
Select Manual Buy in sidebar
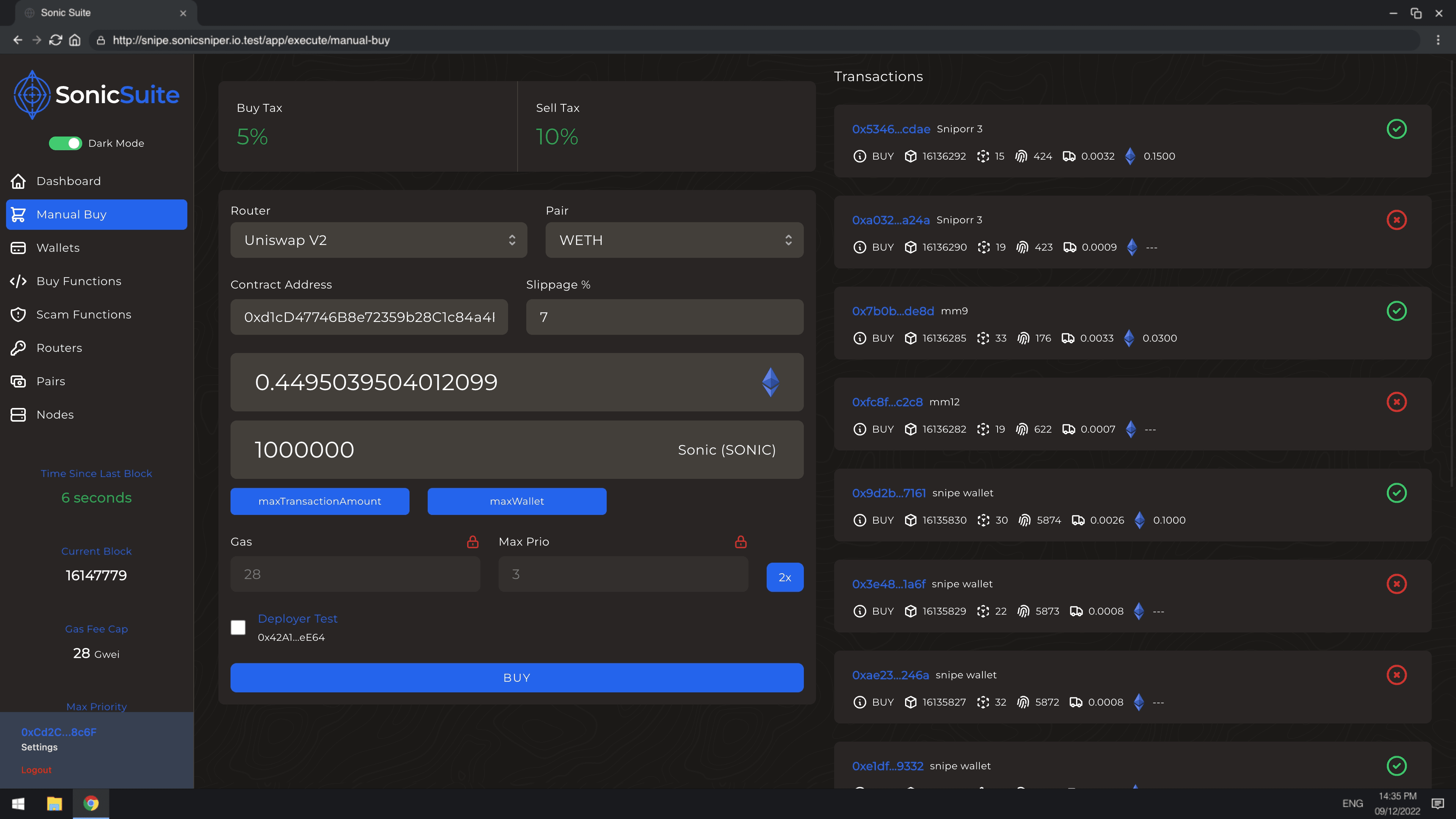96,214
